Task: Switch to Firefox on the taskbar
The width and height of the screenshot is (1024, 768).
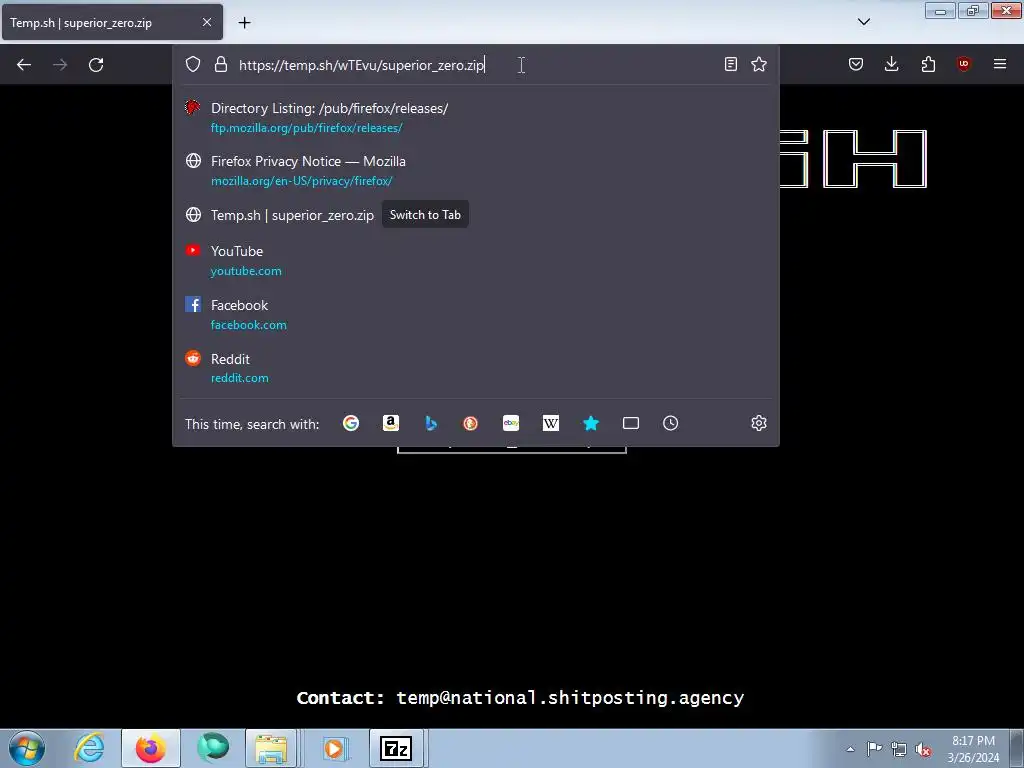Action: point(151,748)
